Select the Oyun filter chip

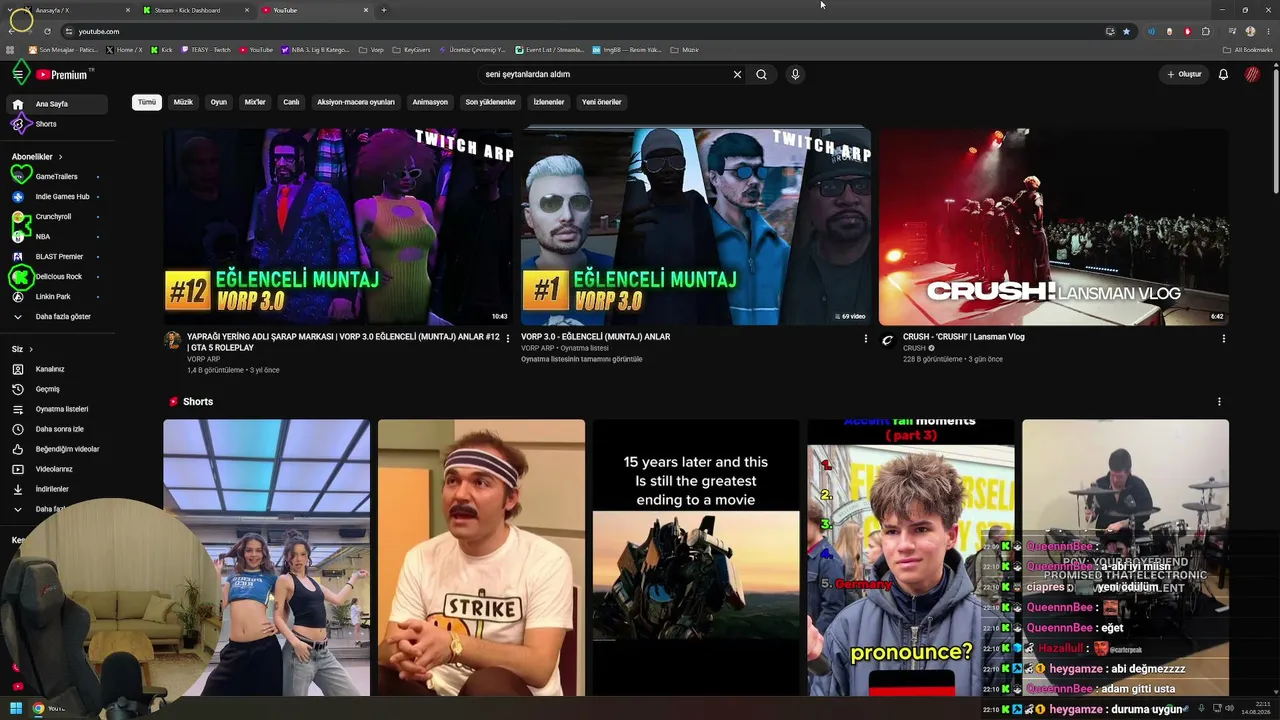[218, 102]
